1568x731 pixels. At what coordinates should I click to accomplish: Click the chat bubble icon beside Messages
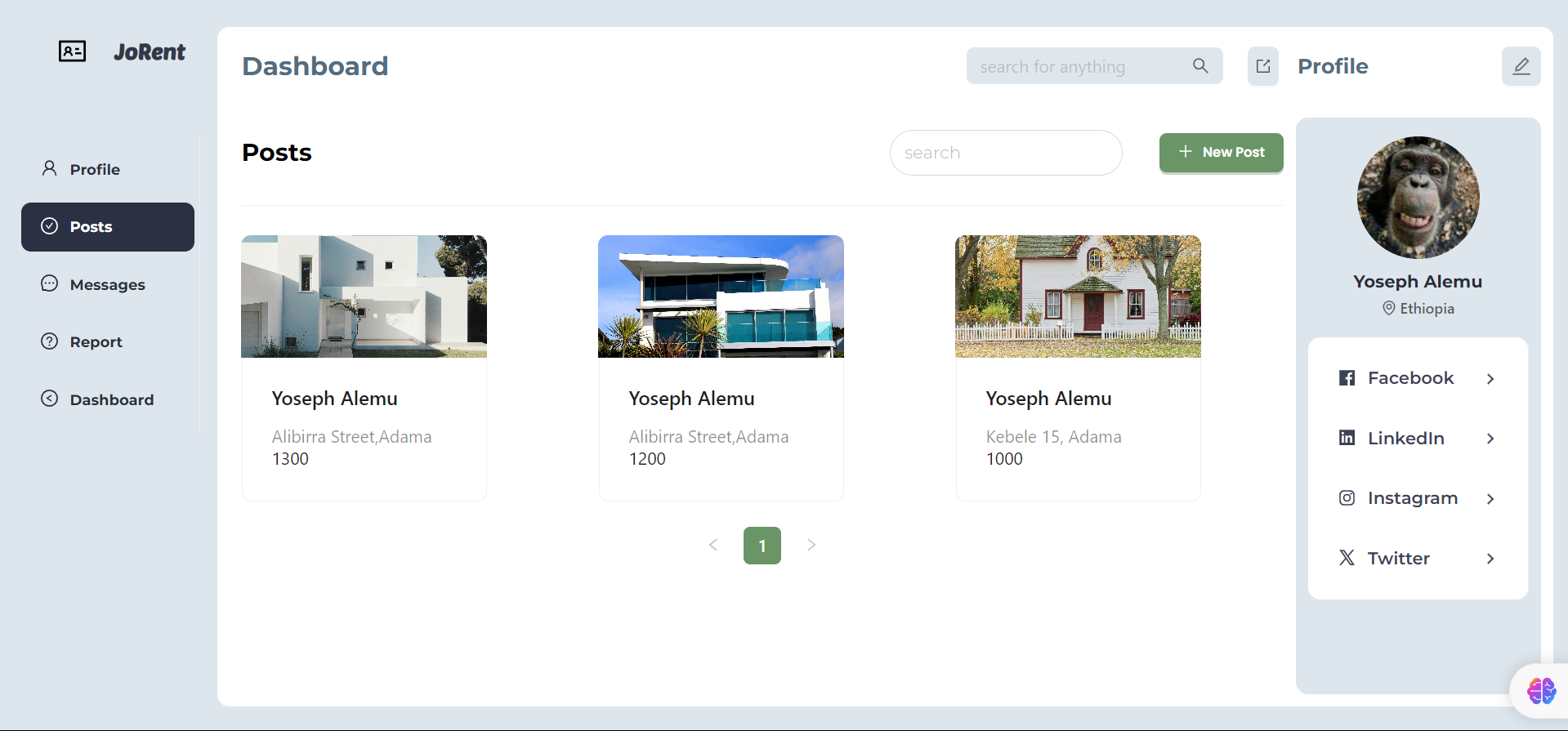(x=50, y=283)
